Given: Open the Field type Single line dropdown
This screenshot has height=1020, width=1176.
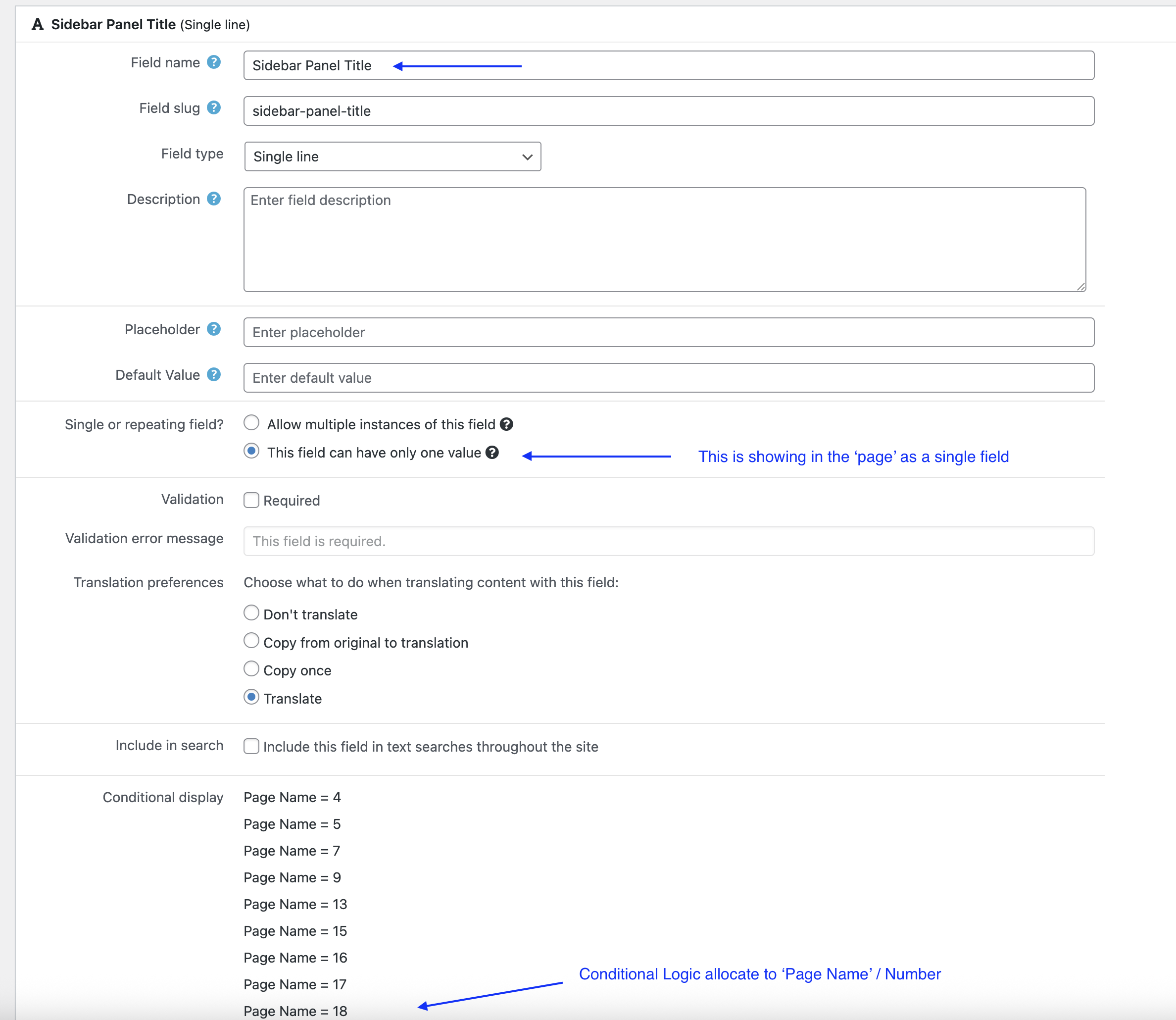Looking at the screenshot, I should 392,156.
